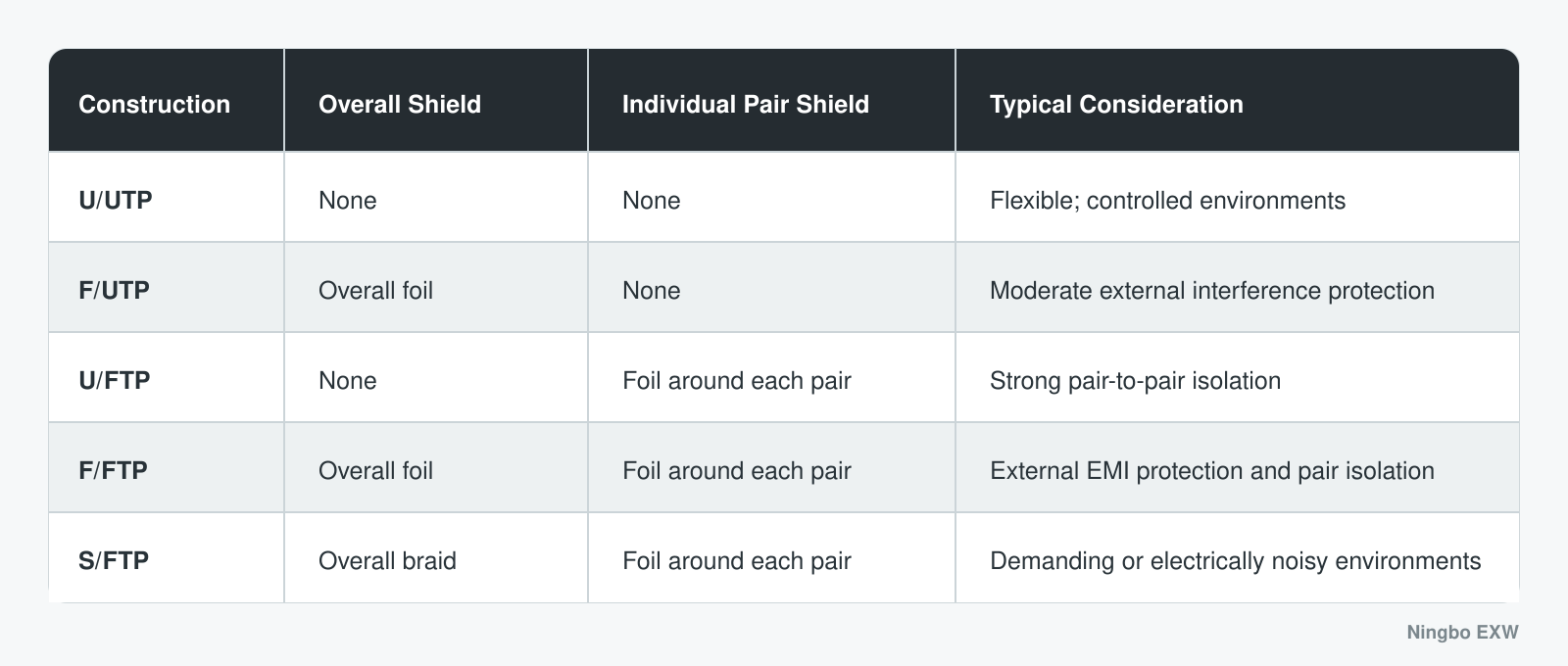Click Foil around each pair in S/FTP row

737,561
